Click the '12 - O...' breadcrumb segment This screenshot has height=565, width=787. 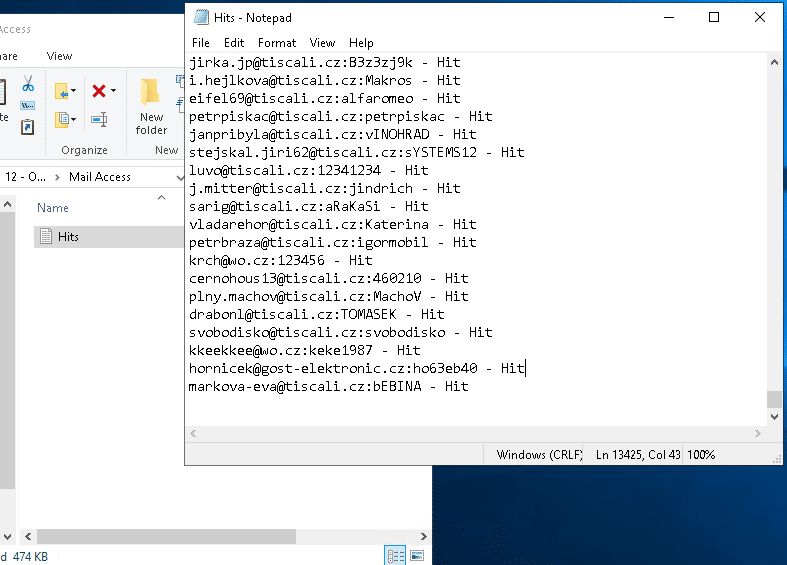point(25,177)
